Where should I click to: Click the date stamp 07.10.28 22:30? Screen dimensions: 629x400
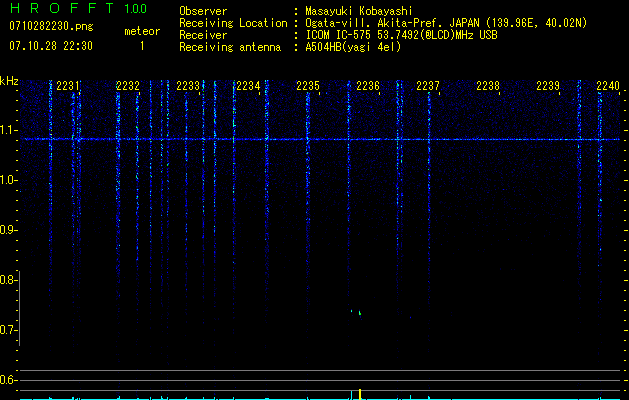tap(51, 46)
